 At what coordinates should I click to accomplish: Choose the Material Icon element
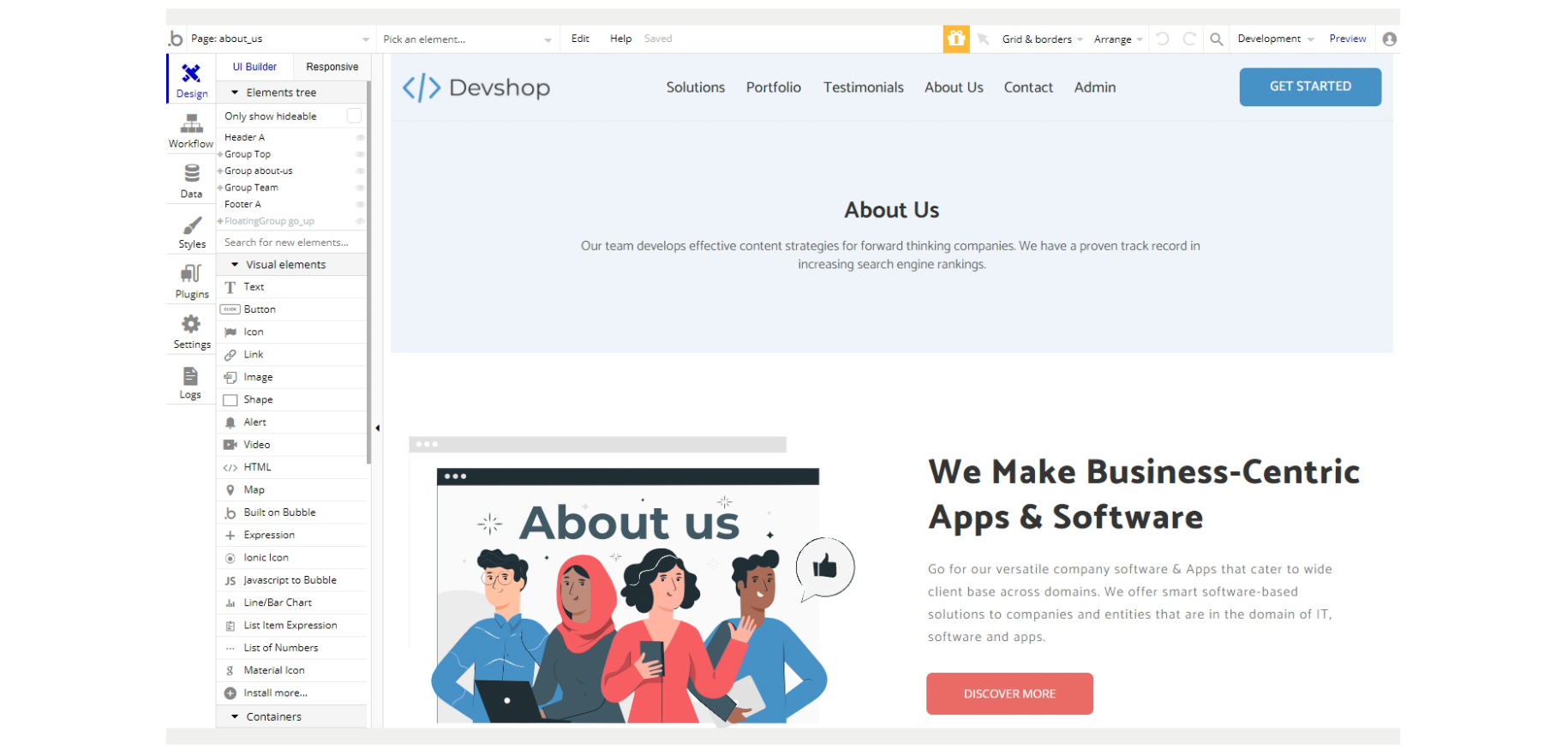click(291, 670)
